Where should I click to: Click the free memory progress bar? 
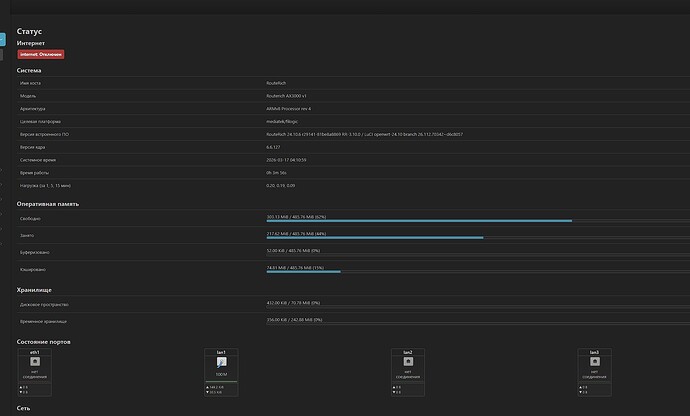click(478, 221)
